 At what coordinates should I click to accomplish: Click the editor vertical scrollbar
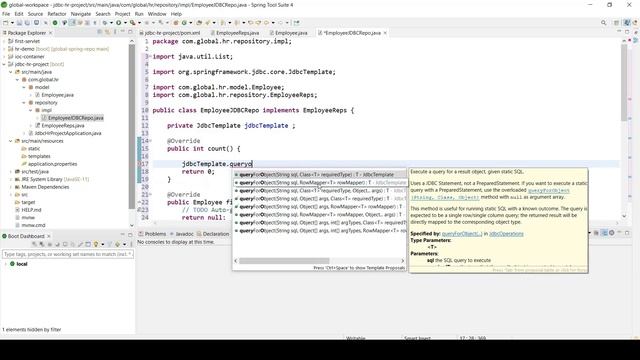pyautogui.click(x=624, y=82)
